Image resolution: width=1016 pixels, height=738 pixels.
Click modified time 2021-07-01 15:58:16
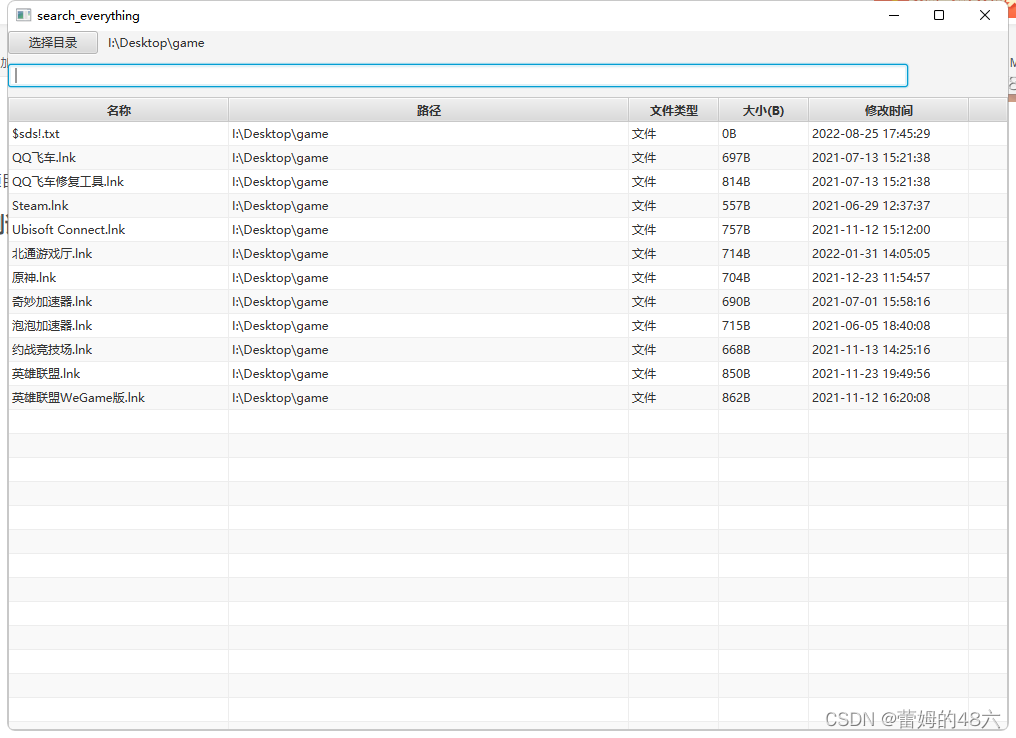point(871,301)
